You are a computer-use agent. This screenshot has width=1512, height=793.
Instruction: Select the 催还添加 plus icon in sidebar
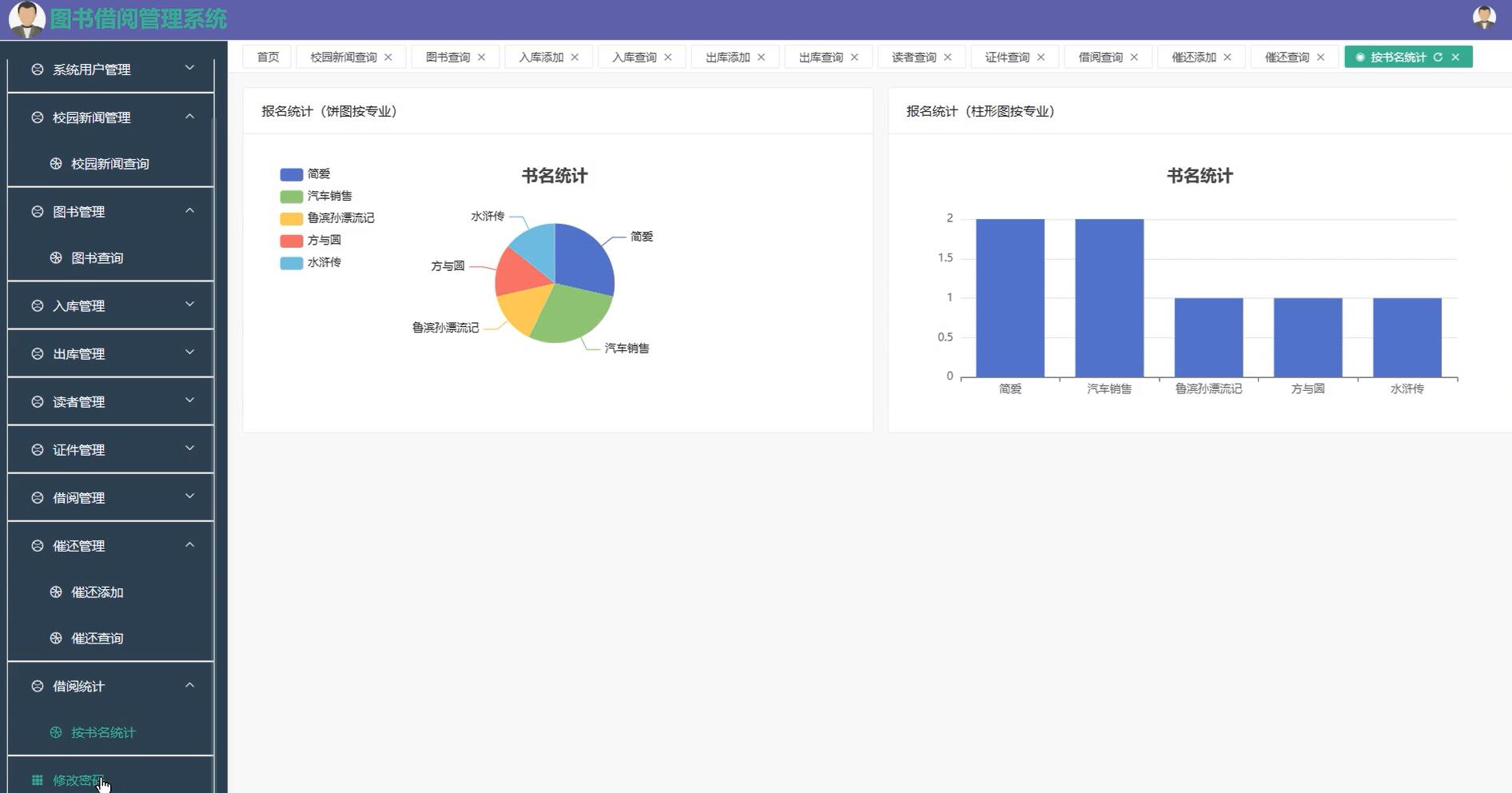(56, 592)
